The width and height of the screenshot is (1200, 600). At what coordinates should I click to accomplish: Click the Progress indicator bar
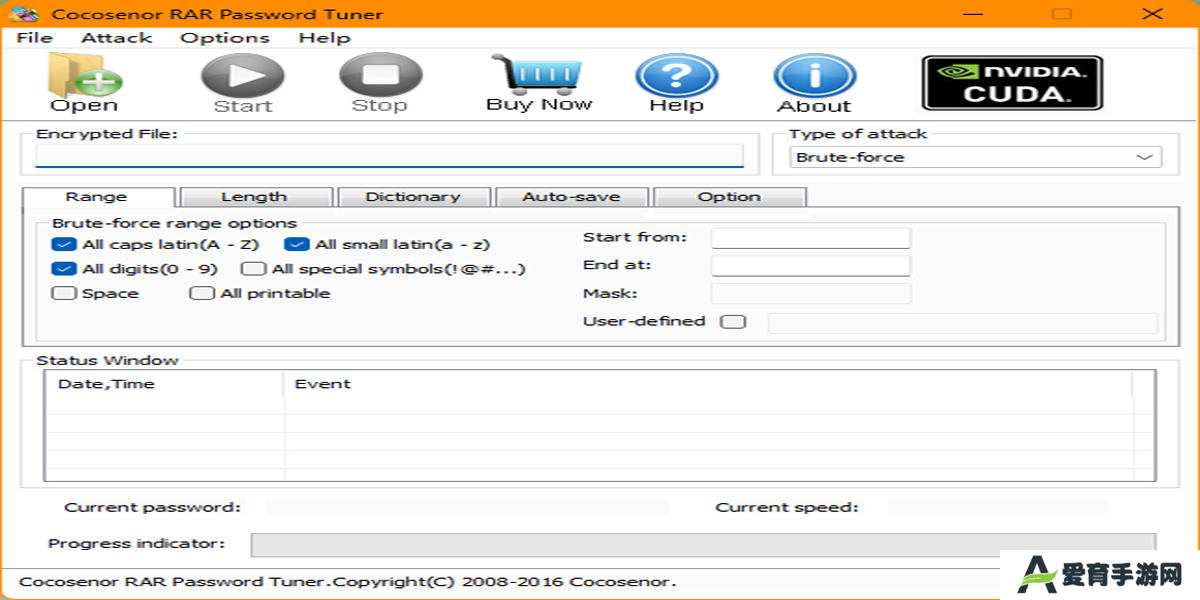(703, 544)
